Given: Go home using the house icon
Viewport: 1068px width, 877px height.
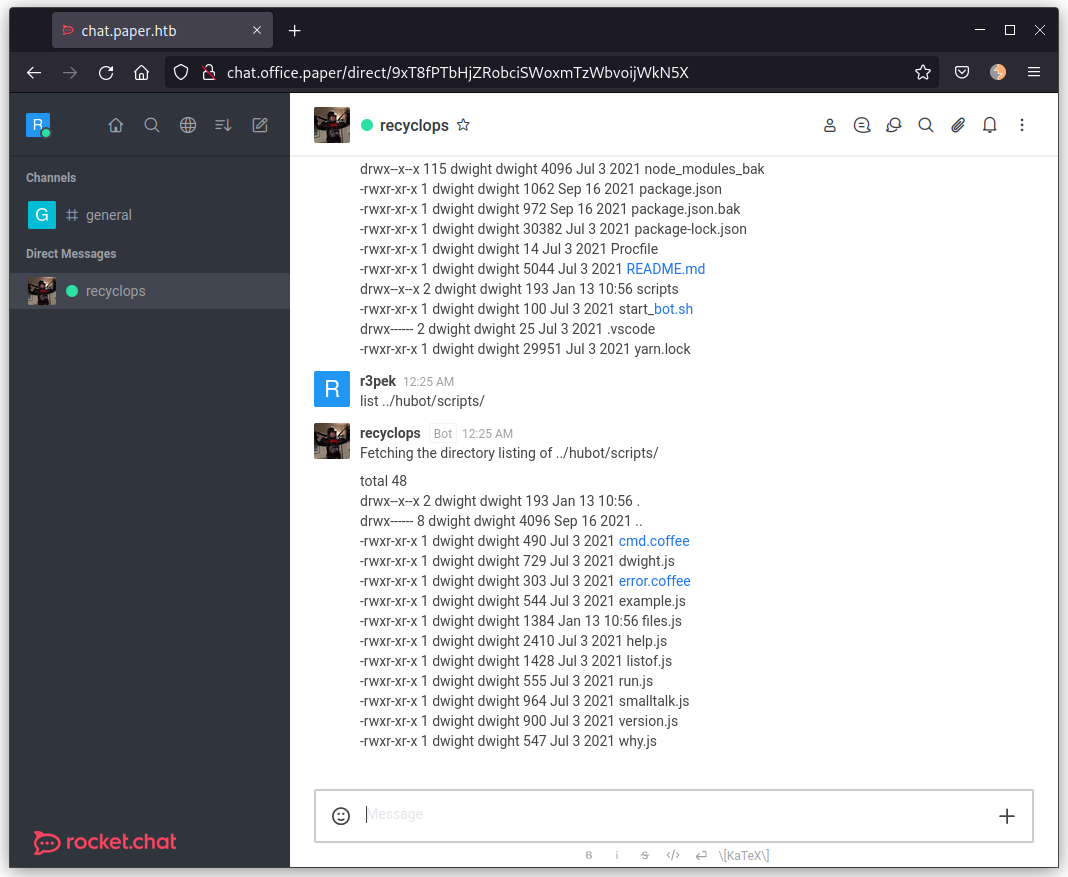Looking at the screenshot, I should coord(115,125).
